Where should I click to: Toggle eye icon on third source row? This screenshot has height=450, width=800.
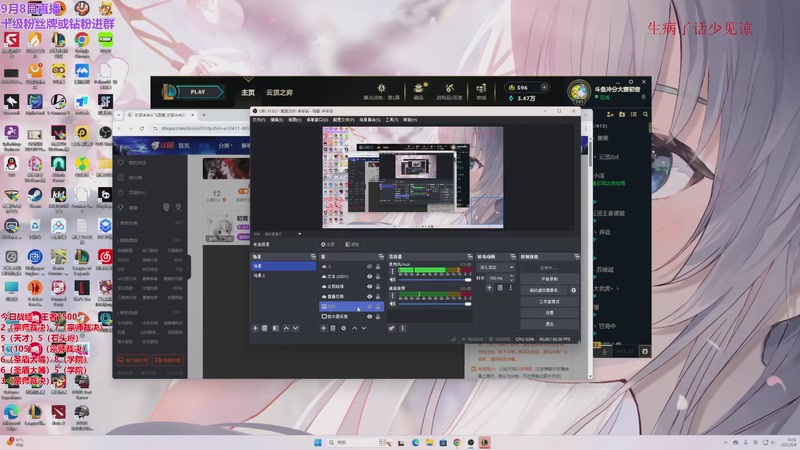click(370, 286)
